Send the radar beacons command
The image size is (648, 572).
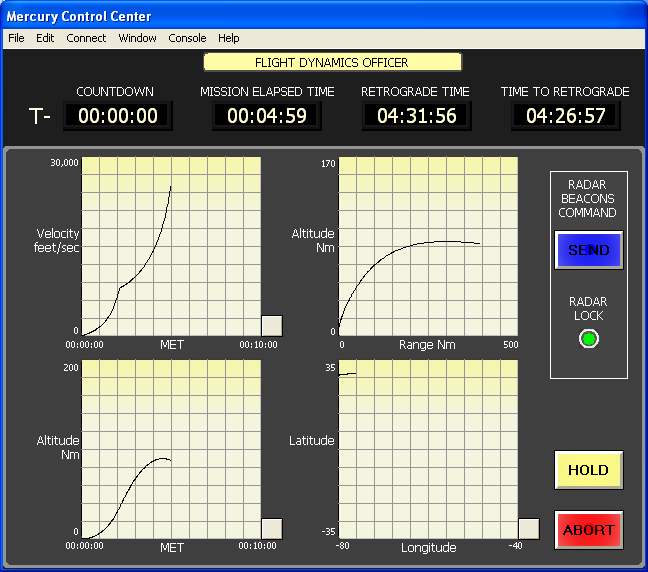[x=588, y=250]
